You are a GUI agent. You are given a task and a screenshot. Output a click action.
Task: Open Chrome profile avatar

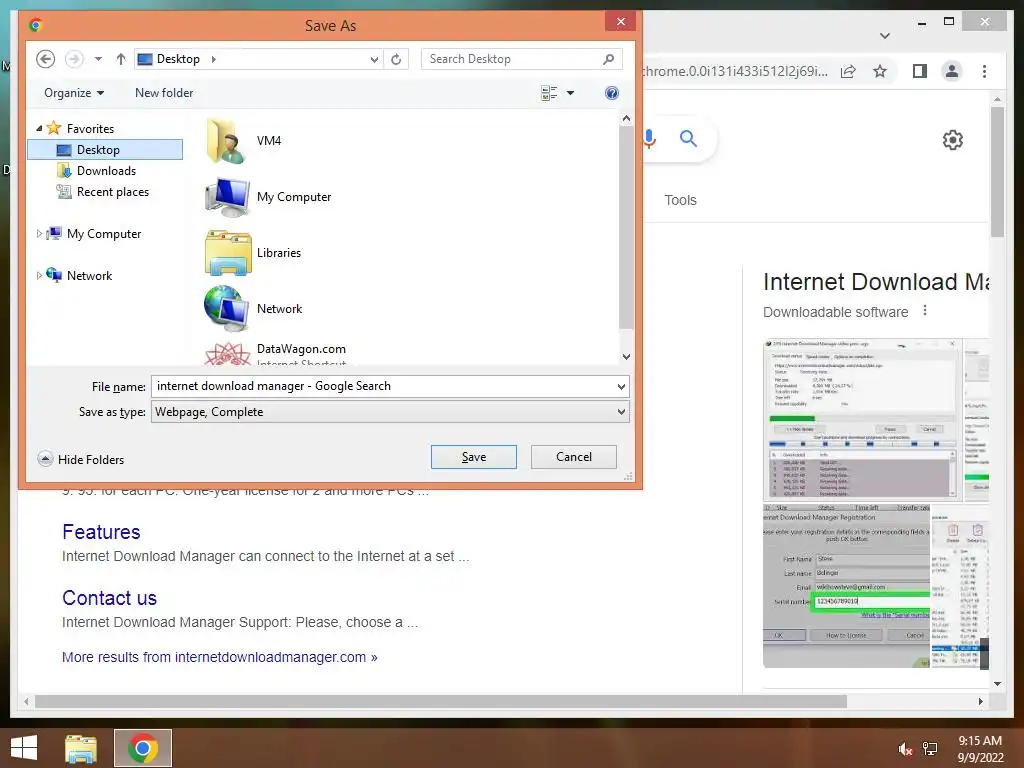(x=952, y=71)
